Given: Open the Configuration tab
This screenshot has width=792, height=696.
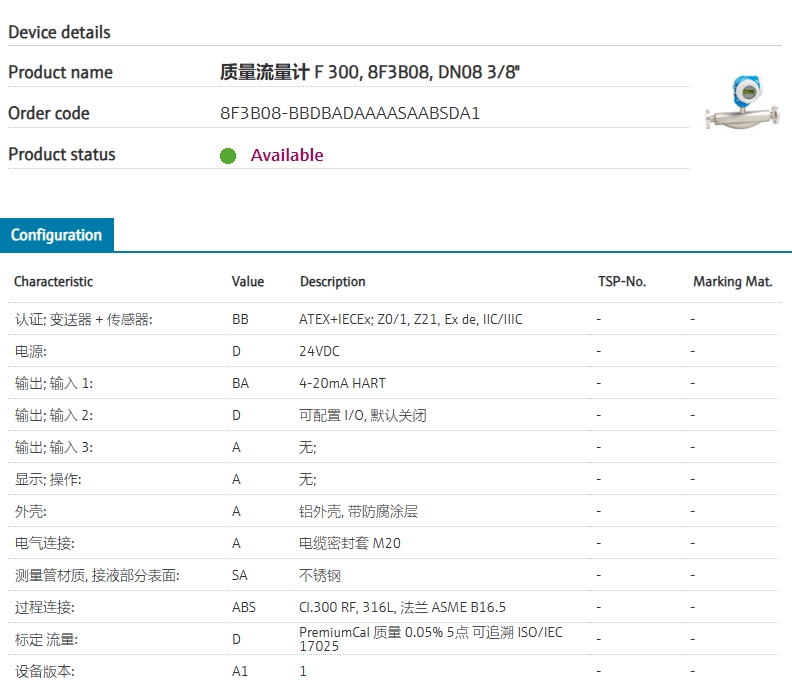Looking at the screenshot, I should tap(57, 235).
